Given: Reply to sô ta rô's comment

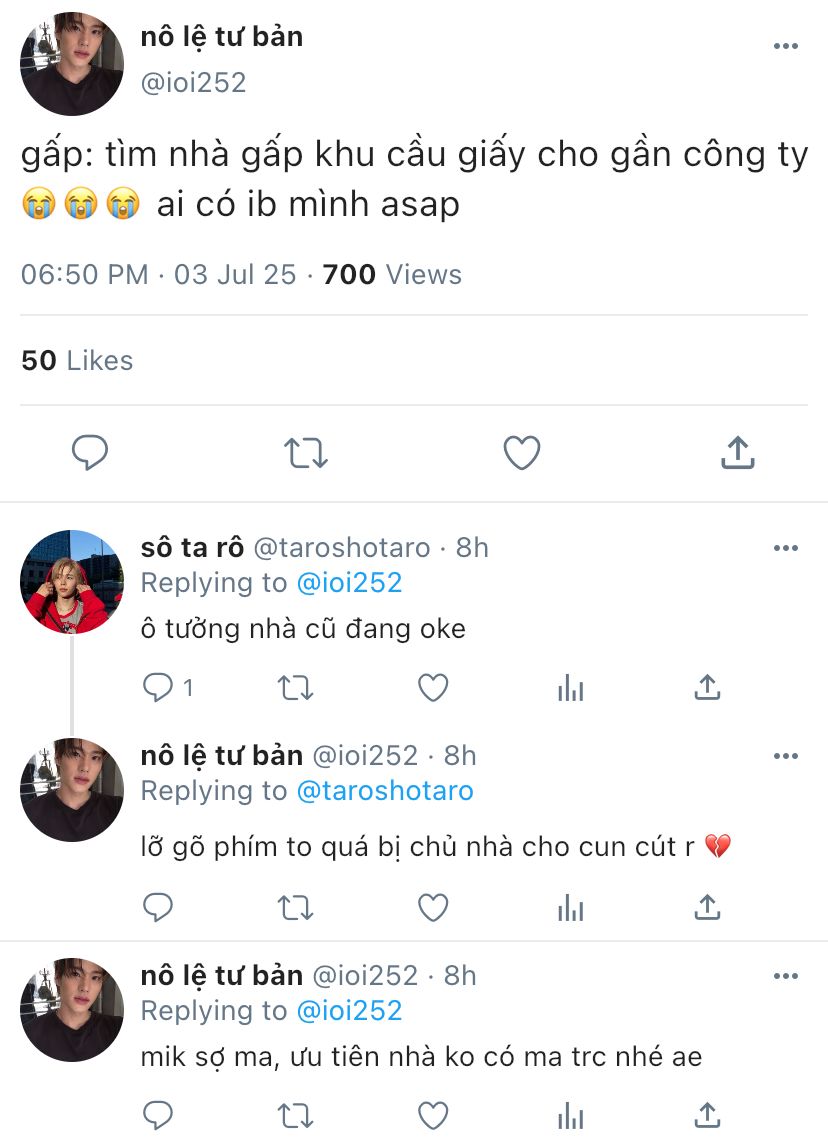Looking at the screenshot, I should (159, 687).
